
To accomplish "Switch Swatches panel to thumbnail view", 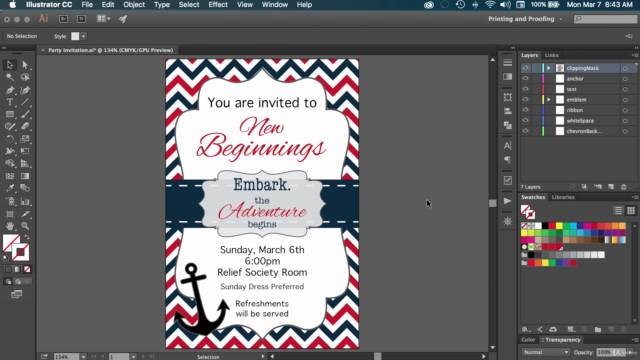I will point(631,211).
